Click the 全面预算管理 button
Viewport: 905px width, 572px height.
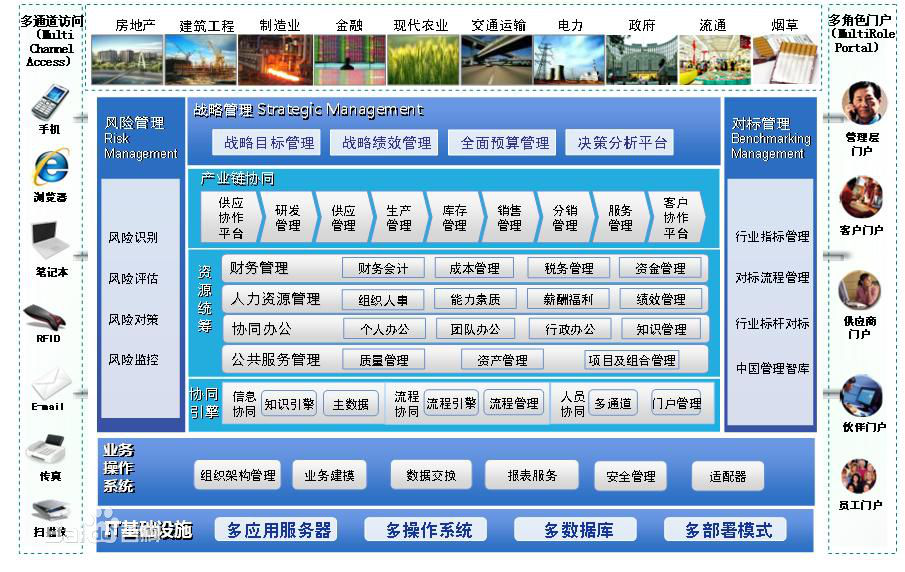502,143
